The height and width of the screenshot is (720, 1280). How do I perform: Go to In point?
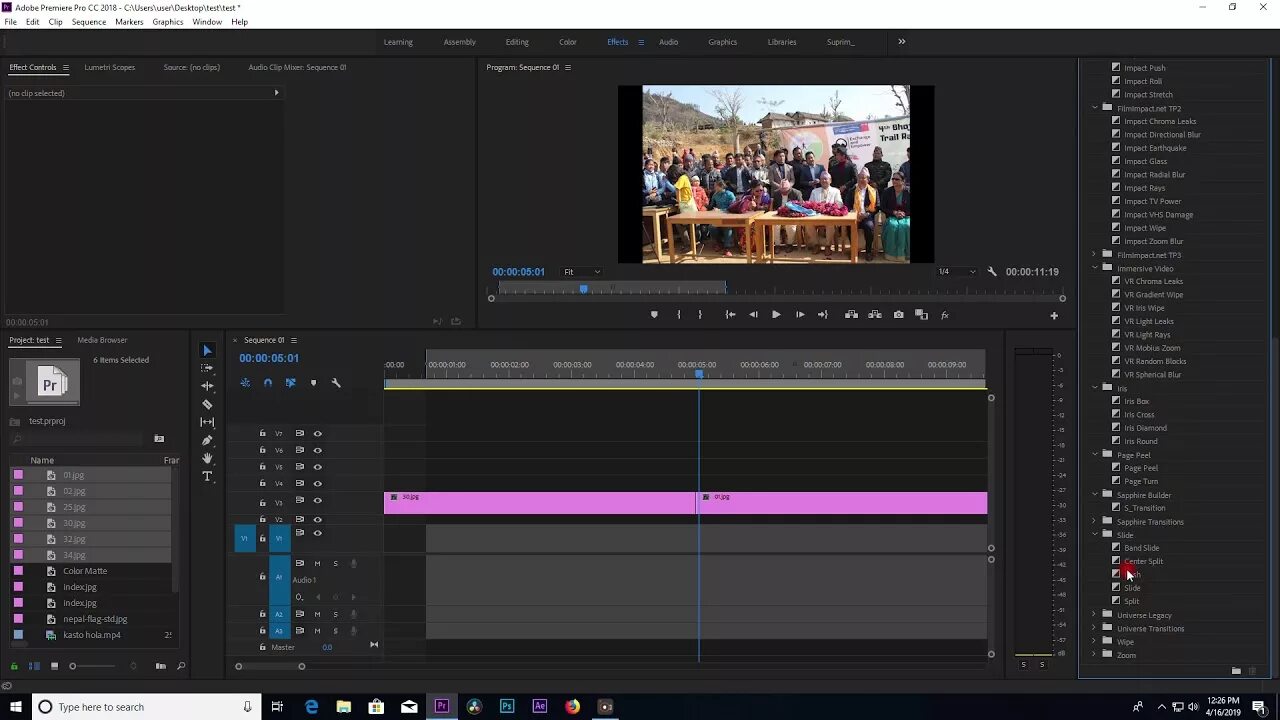[730, 315]
